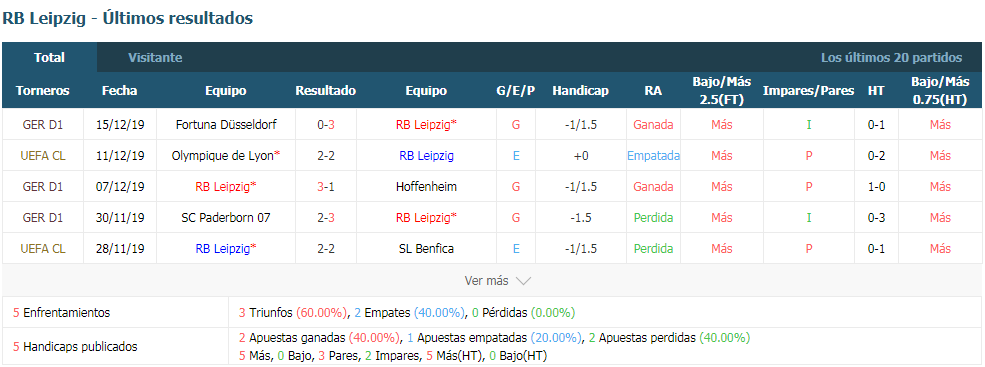Click the Impares/Pares column header
The height and width of the screenshot is (367, 985).
point(808,91)
